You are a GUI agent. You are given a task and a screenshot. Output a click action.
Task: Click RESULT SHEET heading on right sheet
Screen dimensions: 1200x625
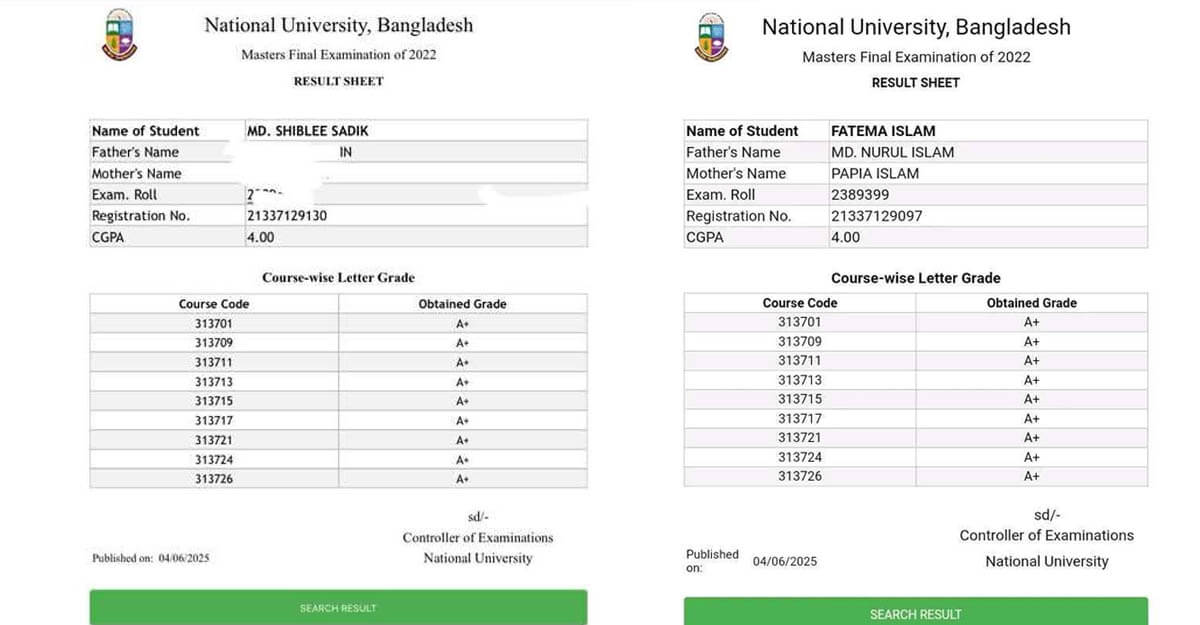[915, 83]
